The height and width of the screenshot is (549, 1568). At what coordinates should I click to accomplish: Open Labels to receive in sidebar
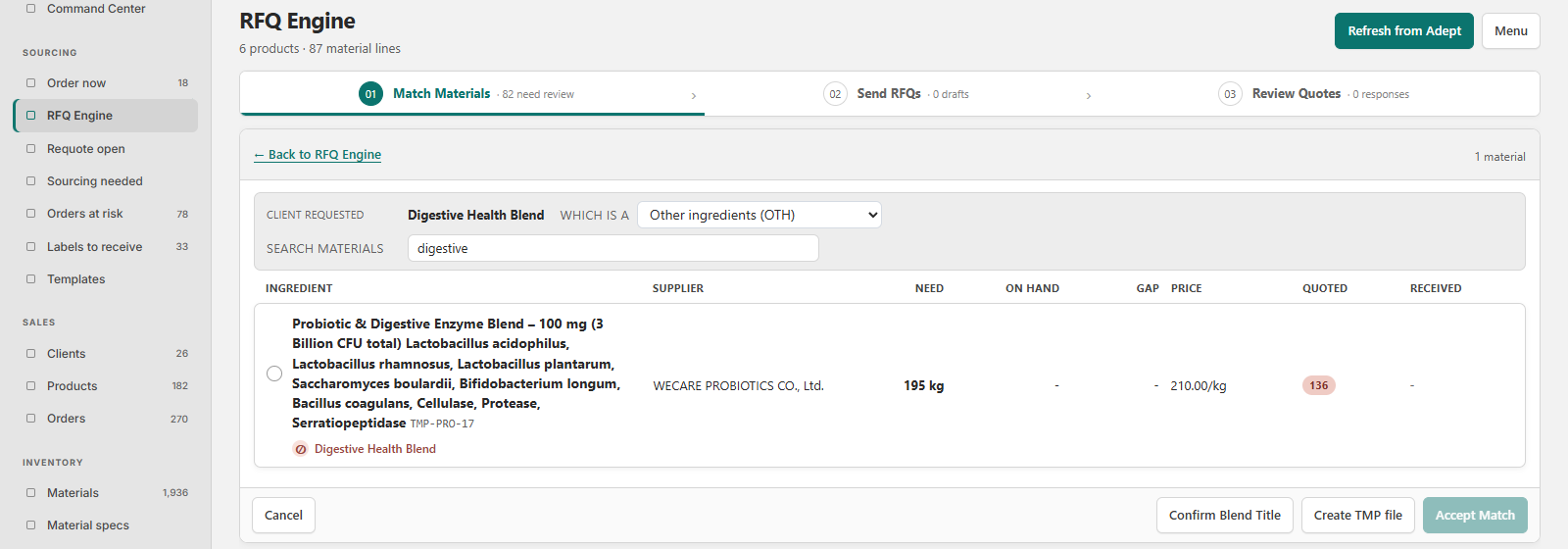105,247
